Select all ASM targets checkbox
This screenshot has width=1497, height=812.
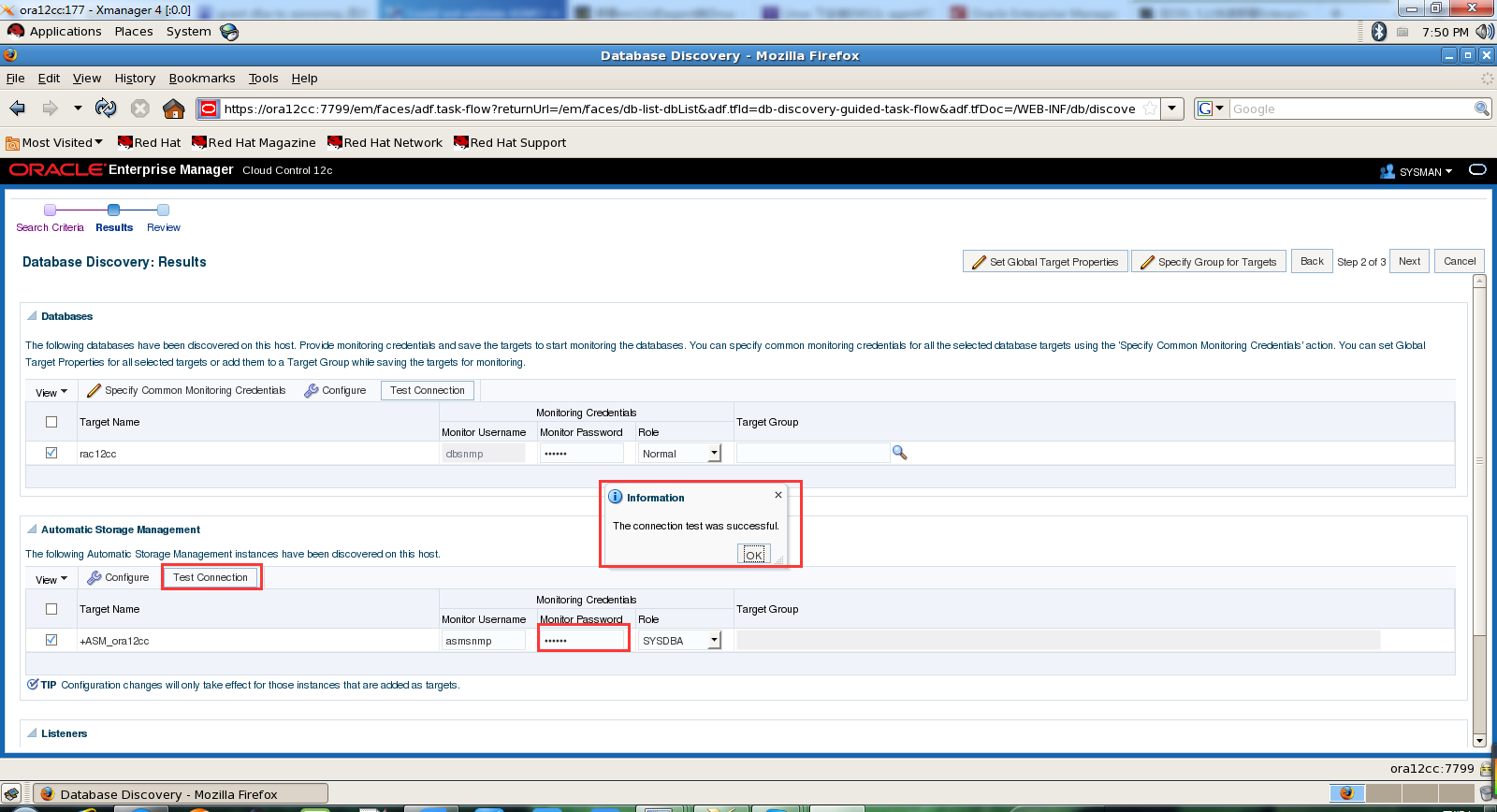[51, 609]
